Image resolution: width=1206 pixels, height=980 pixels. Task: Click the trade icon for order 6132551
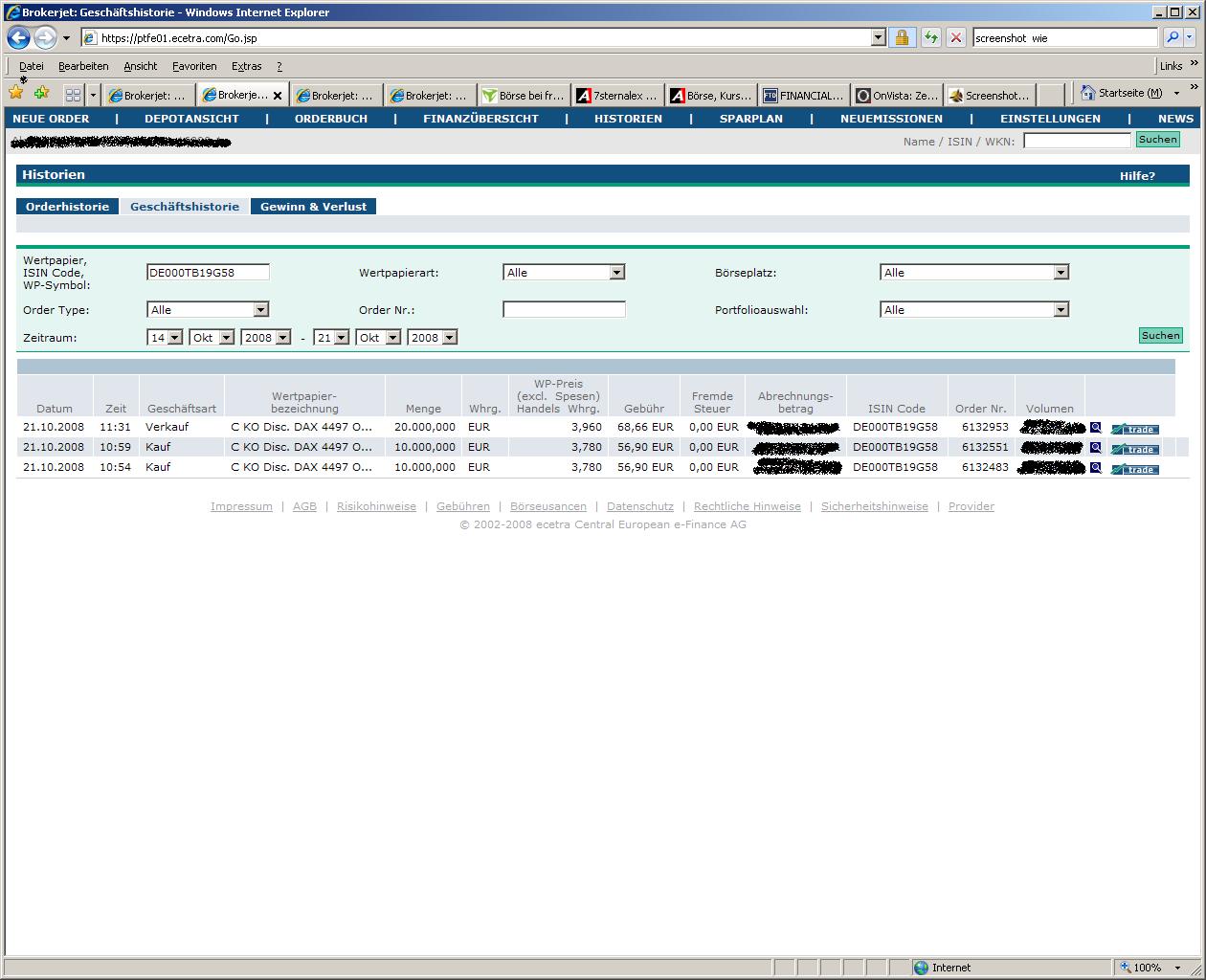click(x=1135, y=449)
